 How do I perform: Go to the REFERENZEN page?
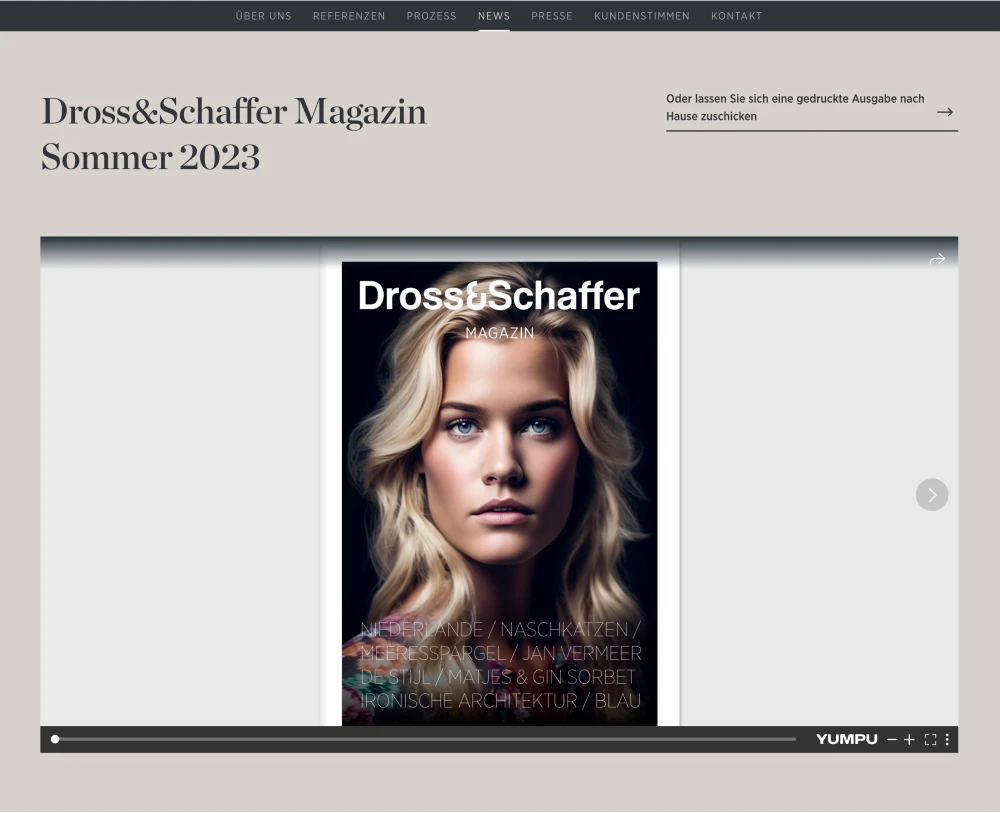[349, 16]
